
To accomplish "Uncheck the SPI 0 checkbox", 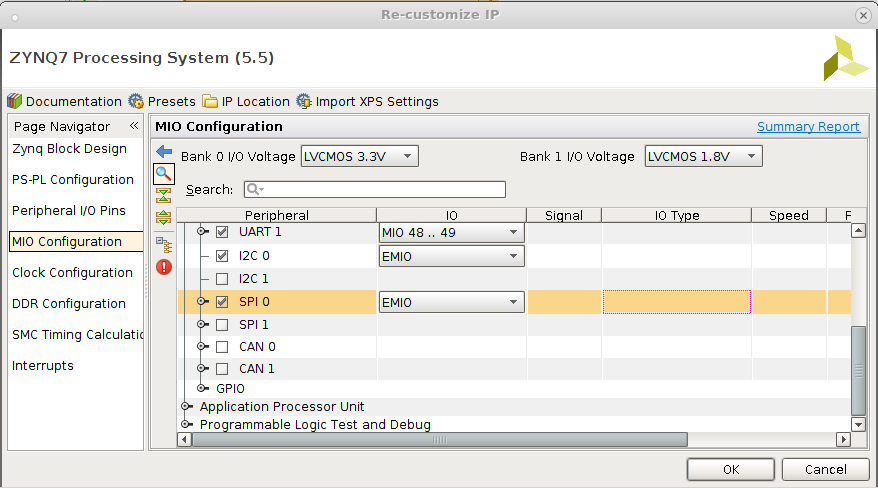I will [222, 302].
